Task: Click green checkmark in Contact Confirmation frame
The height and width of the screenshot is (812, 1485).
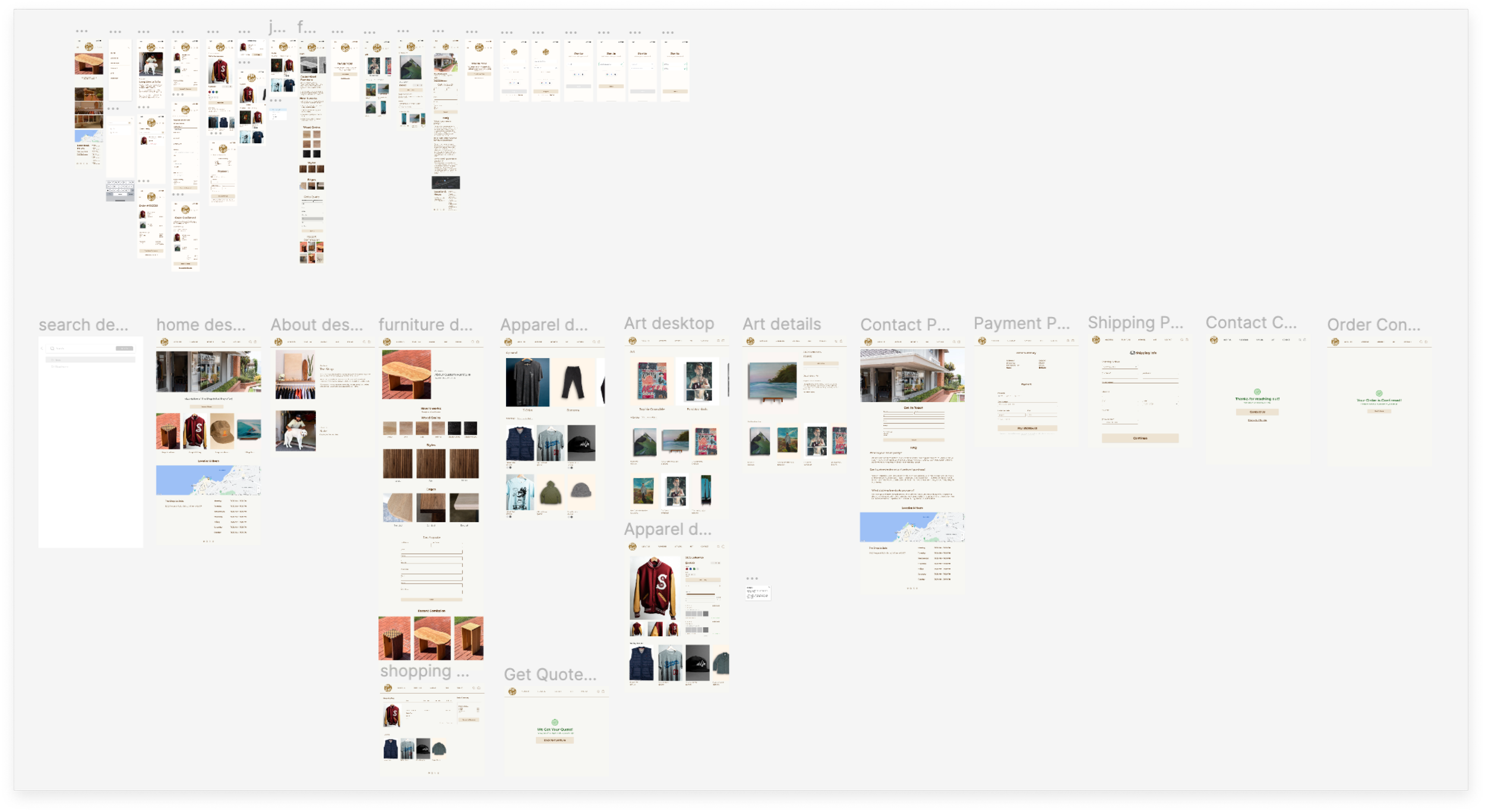Action: pyautogui.click(x=1257, y=391)
